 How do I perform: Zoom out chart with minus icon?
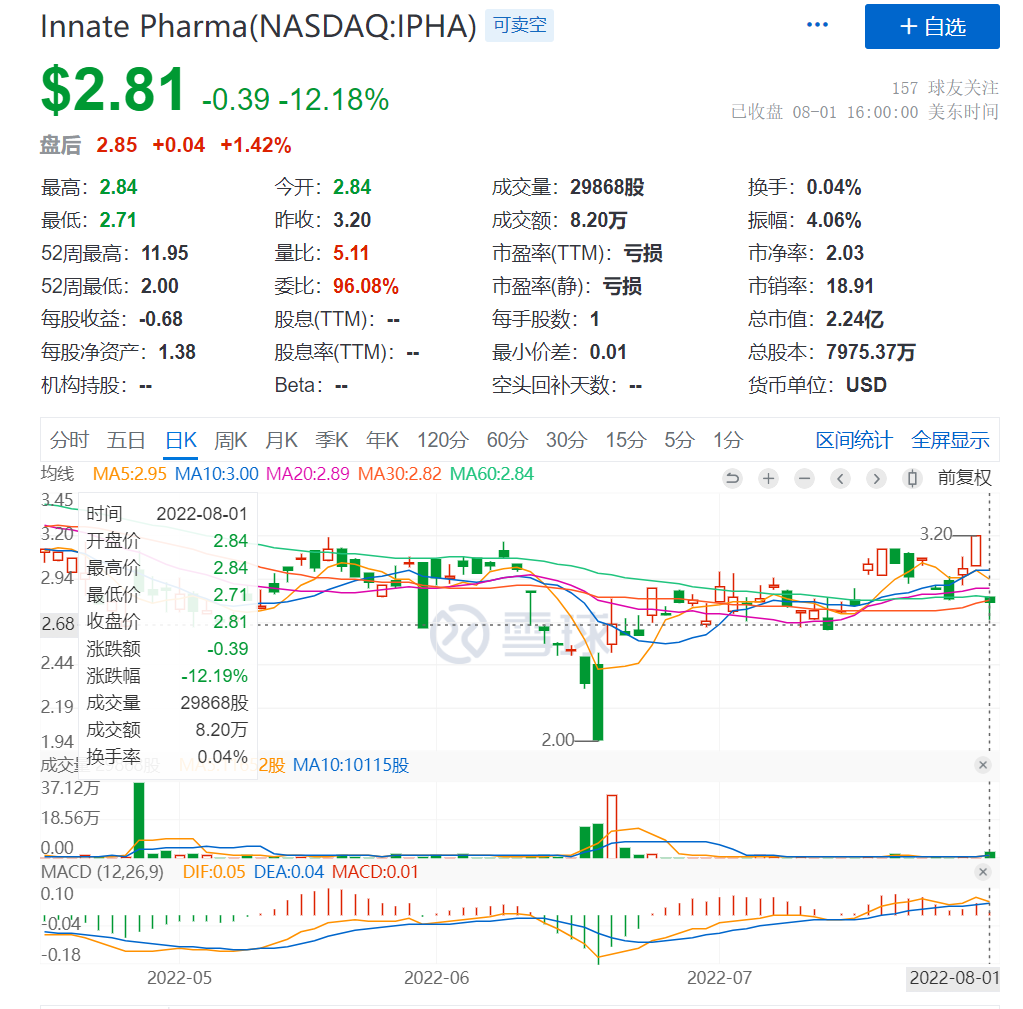(x=804, y=479)
